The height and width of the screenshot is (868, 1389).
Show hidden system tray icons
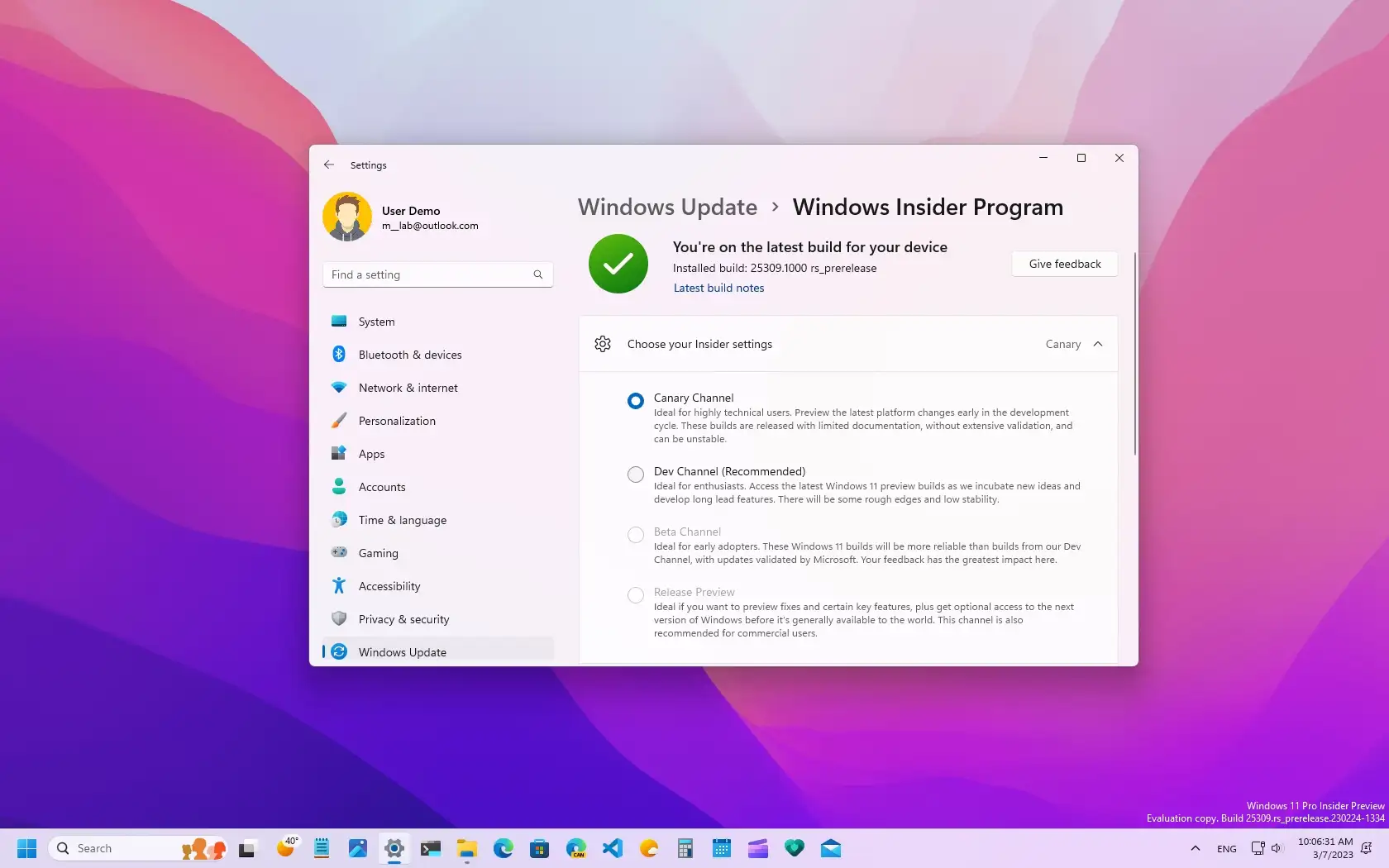pyautogui.click(x=1196, y=848)
